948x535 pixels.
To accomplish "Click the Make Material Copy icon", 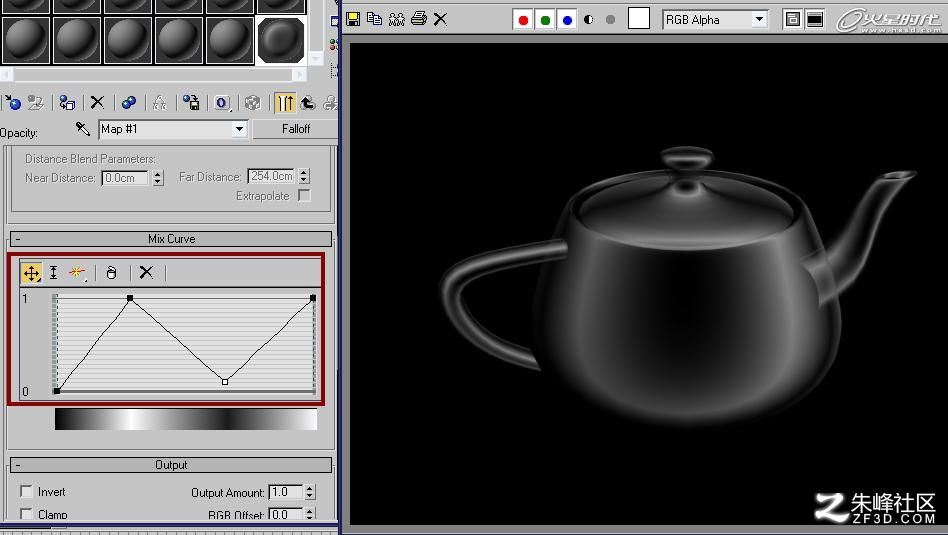I will [x=129, y=103].
